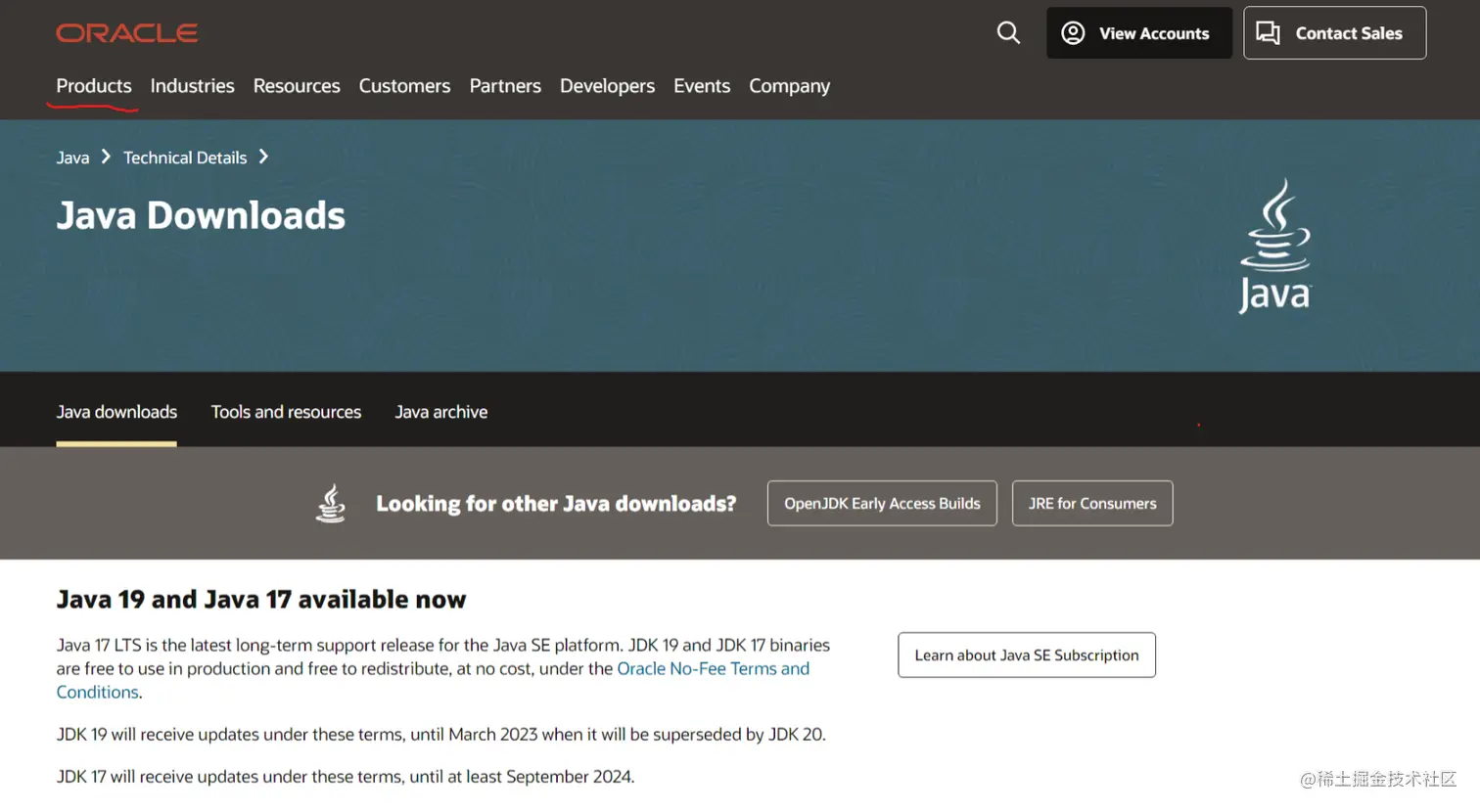This screenshot has height=812, width=1480.
Task: Click the 'Java 19 and Java 17 available now' heading
Action: click(261, 599)
